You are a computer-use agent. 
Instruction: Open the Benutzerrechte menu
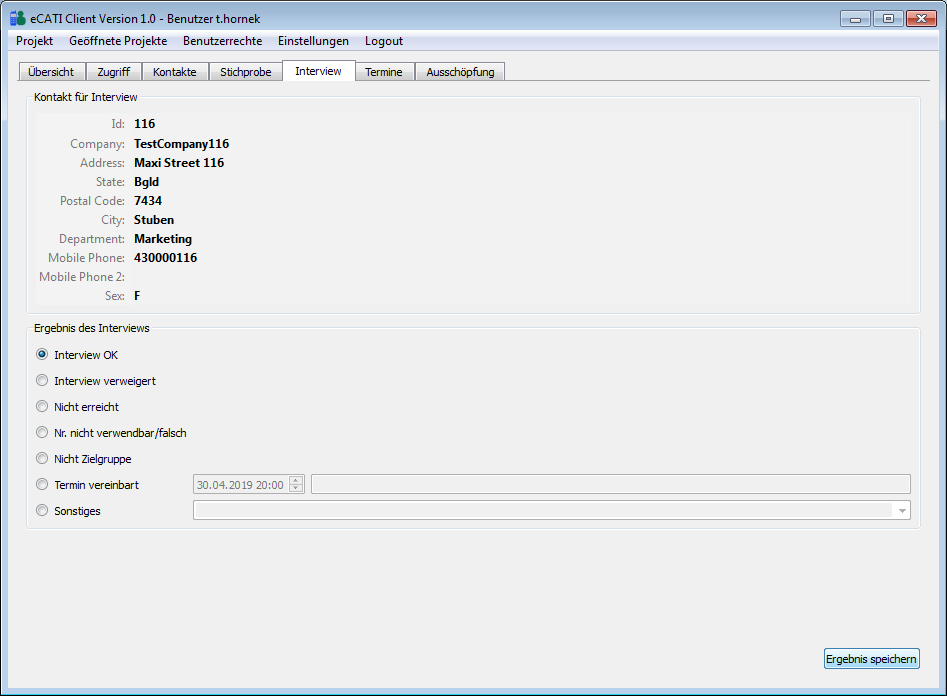pos(222,41)
